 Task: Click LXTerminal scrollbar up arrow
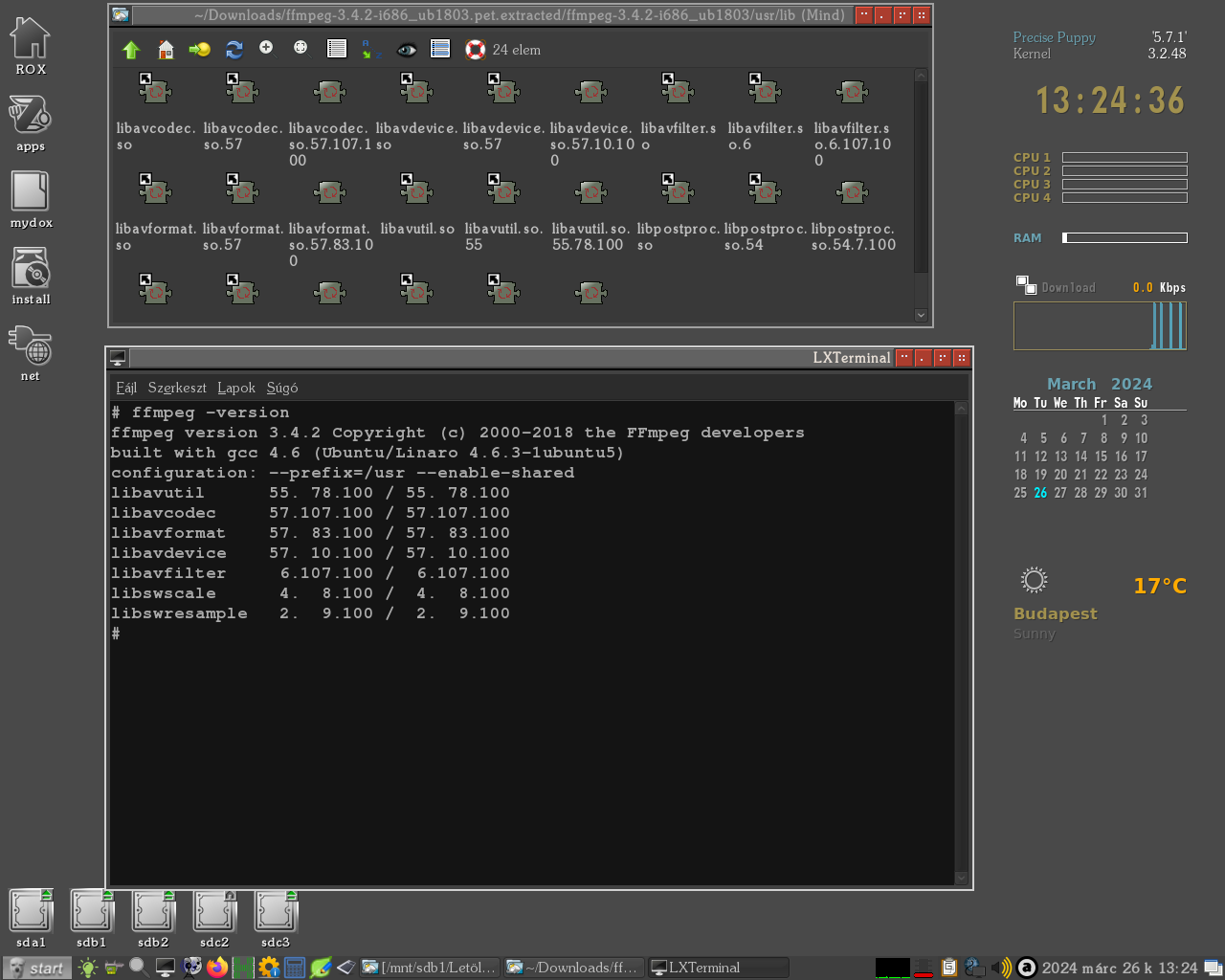pos(962,409)
